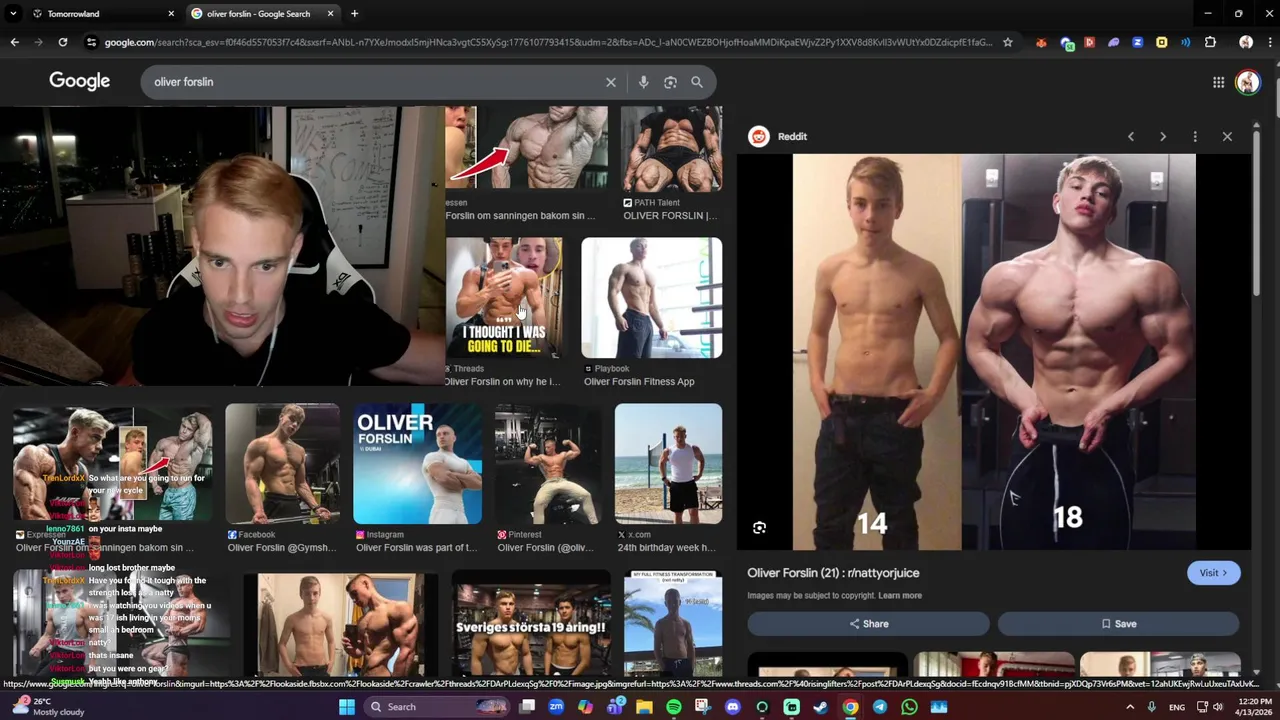Clear the Google search box text
This screenshot has height=720, width=1280.
[x=611, y=82]
